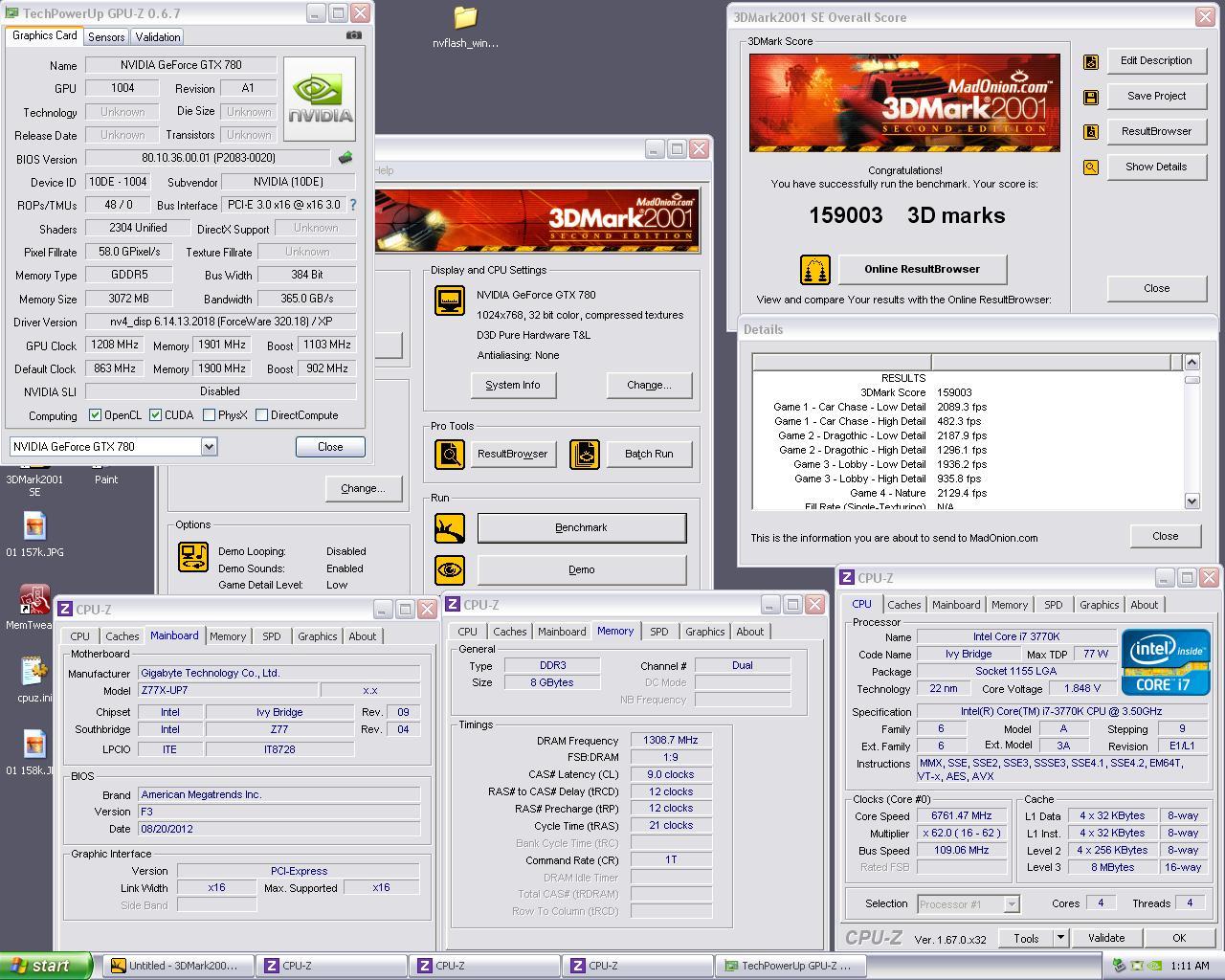Click the Options demo settings icon
The image size is (1225, 980).
pos(193,557)
